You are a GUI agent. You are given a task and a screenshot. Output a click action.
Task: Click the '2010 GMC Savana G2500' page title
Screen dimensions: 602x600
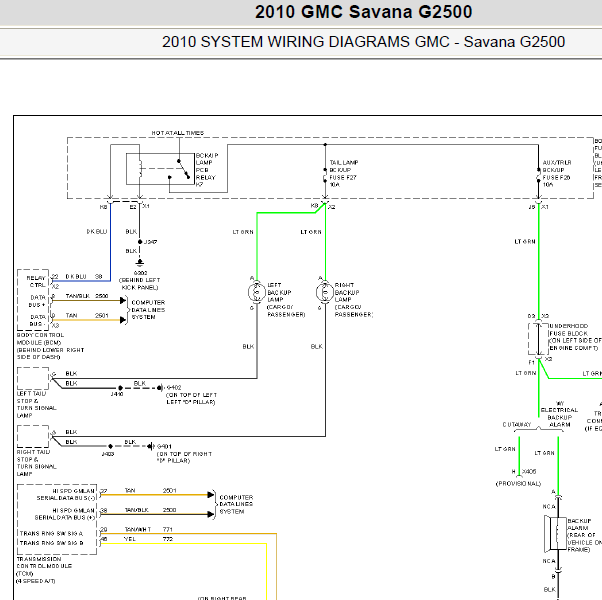(363, 12)
